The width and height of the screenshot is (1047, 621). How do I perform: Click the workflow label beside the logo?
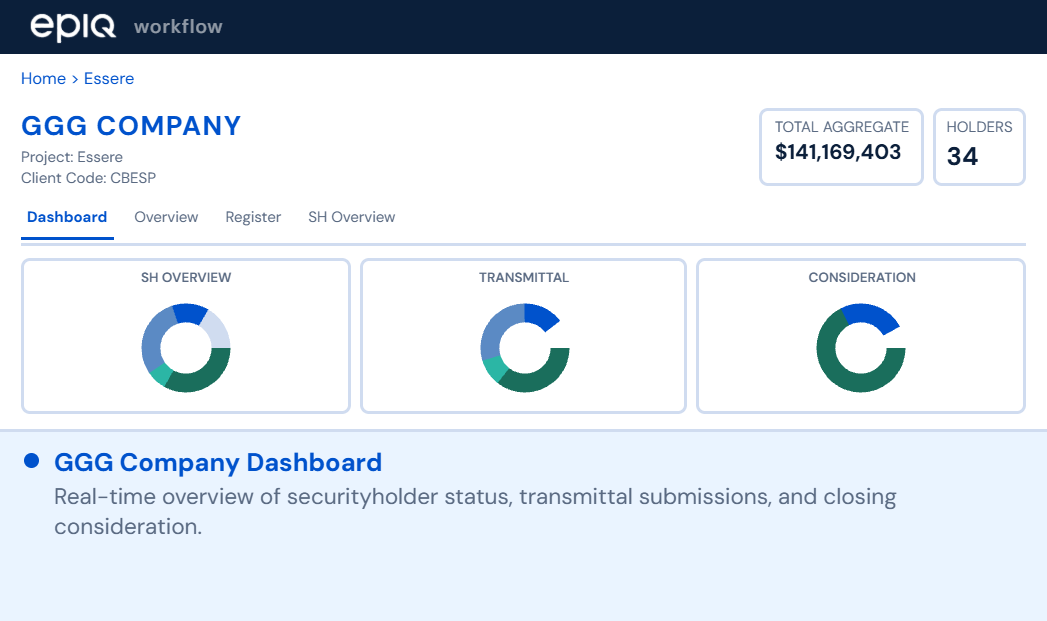[x=178, y=27]
